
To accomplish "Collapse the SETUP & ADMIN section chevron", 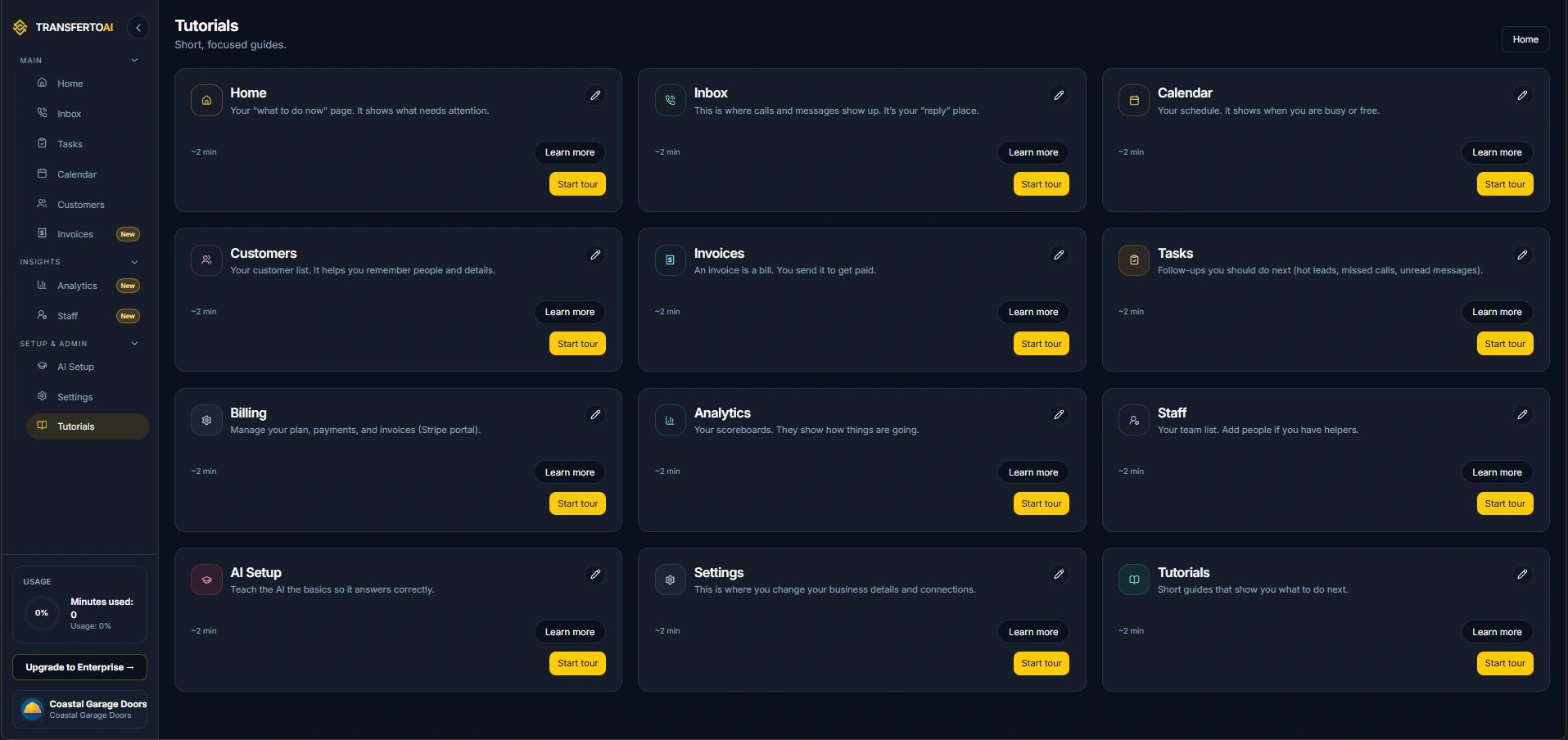I will pos(135,344).
